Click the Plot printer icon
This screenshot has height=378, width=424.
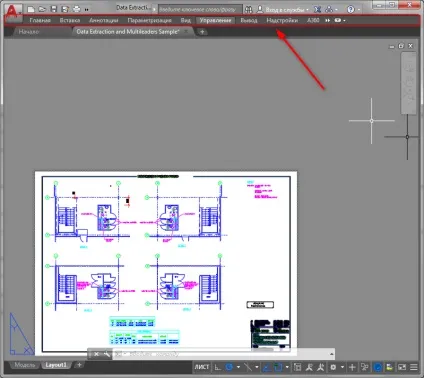[x=76, y=9]
